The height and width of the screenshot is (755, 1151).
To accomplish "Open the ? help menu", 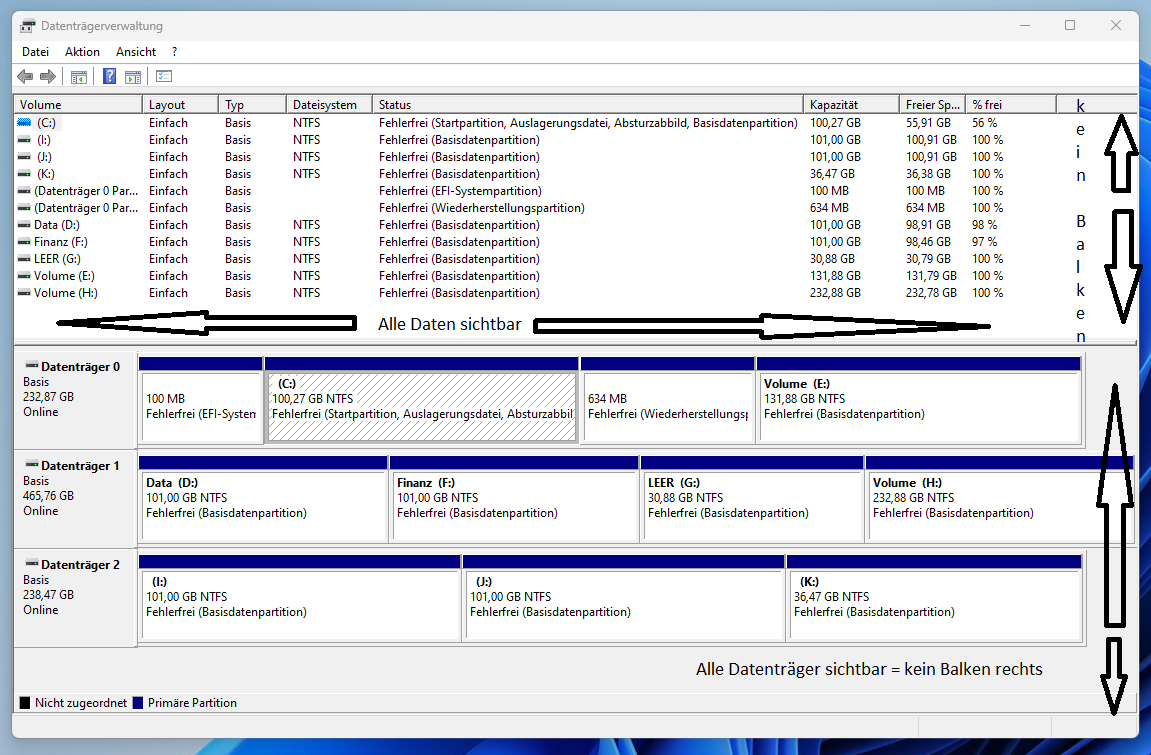I will tap(175, 52).
